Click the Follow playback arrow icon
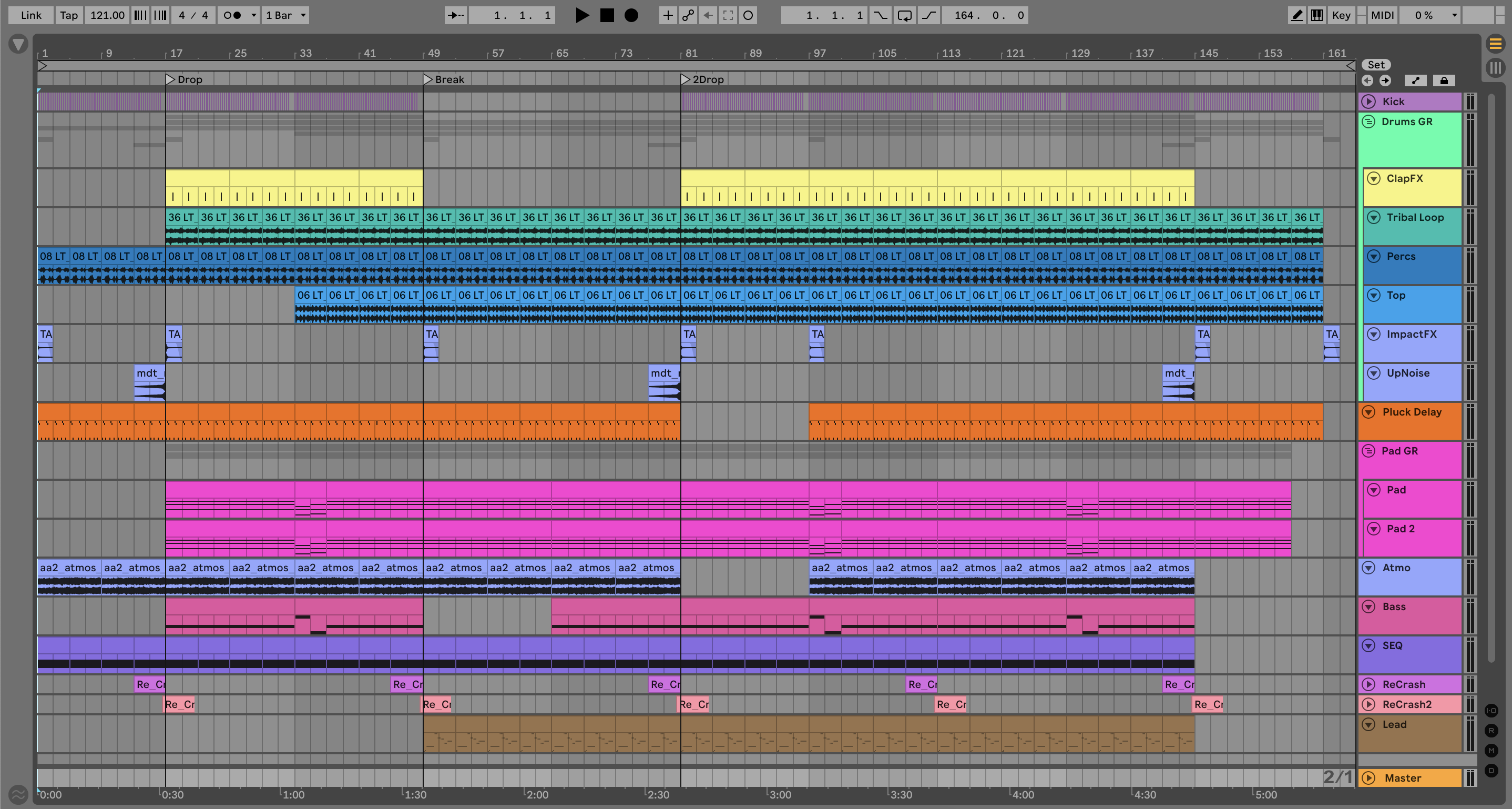Viewport: 1512px width, 809px height. [455, 15]
